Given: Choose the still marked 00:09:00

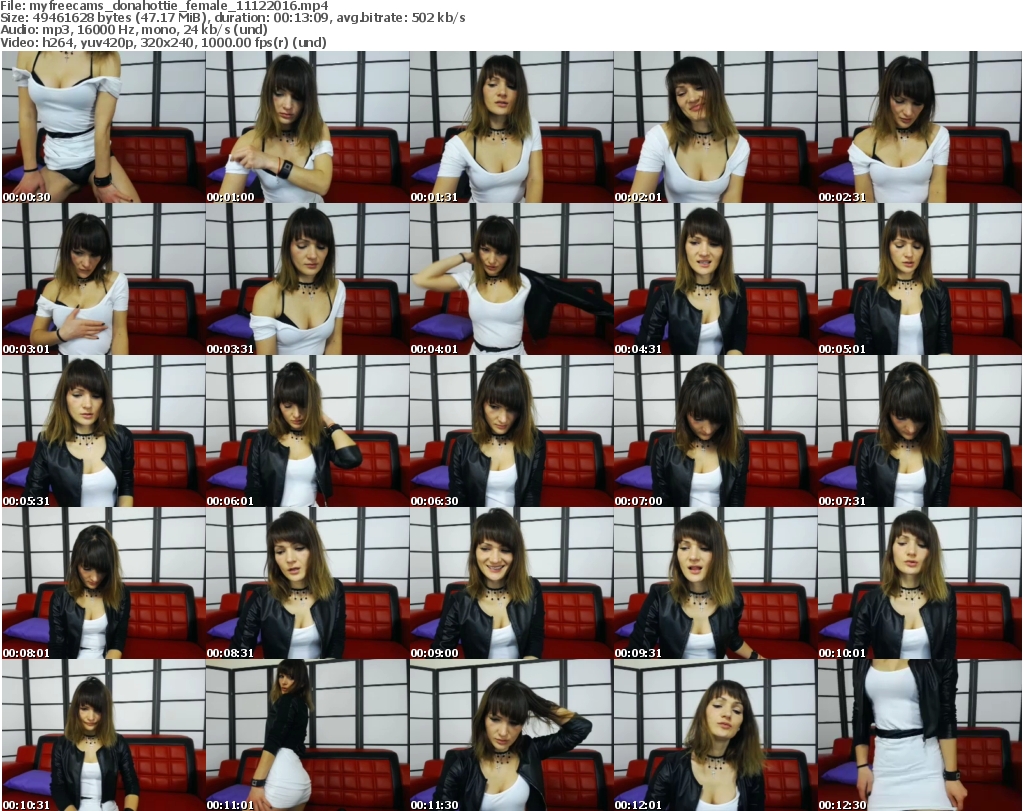Looking at the screenshot, I should pyautogui.click(x=511, y=583).
